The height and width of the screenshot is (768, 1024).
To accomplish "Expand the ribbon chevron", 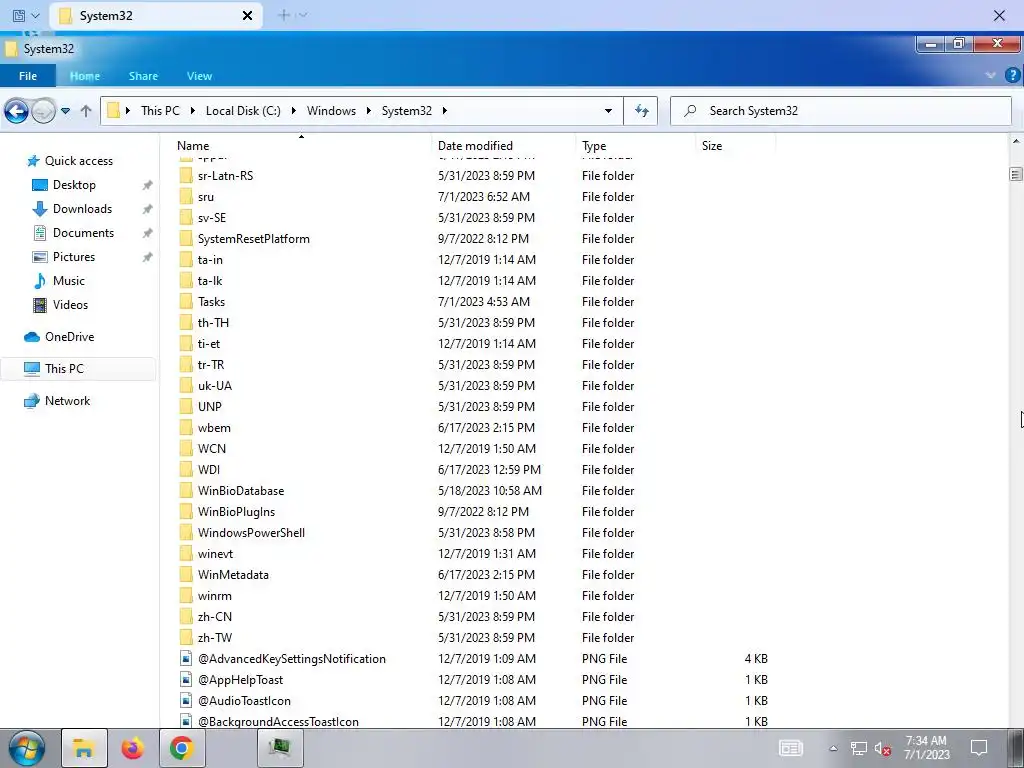I will (990, 76).
